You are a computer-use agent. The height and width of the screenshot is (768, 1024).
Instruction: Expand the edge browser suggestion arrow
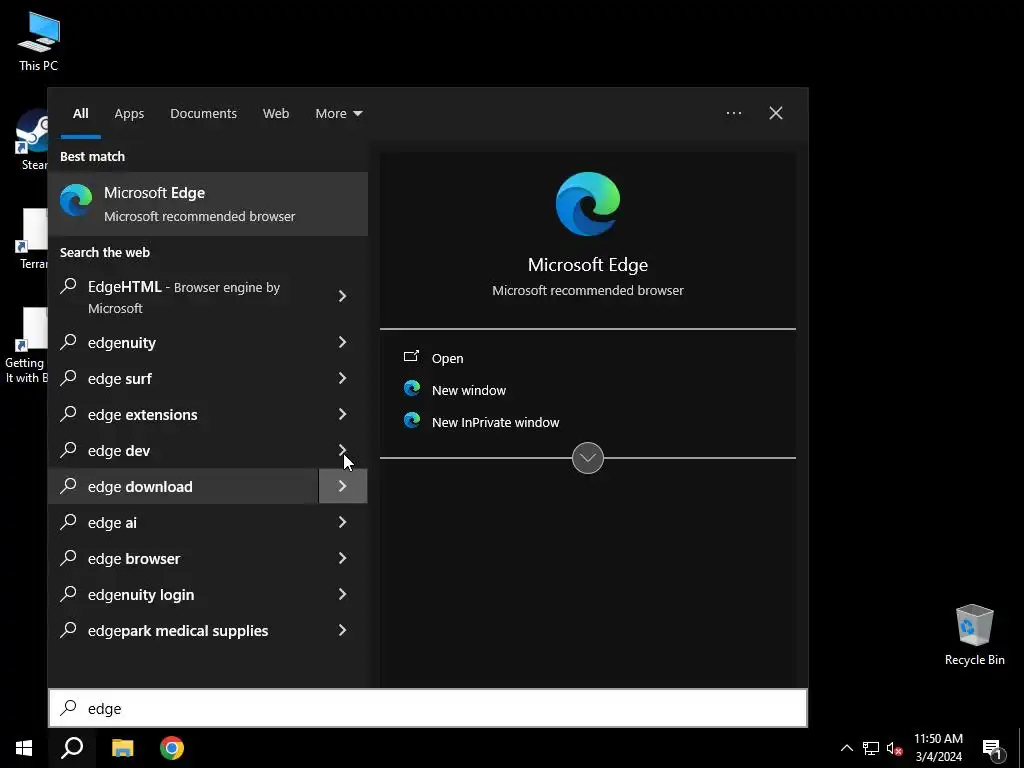point(342,558)
